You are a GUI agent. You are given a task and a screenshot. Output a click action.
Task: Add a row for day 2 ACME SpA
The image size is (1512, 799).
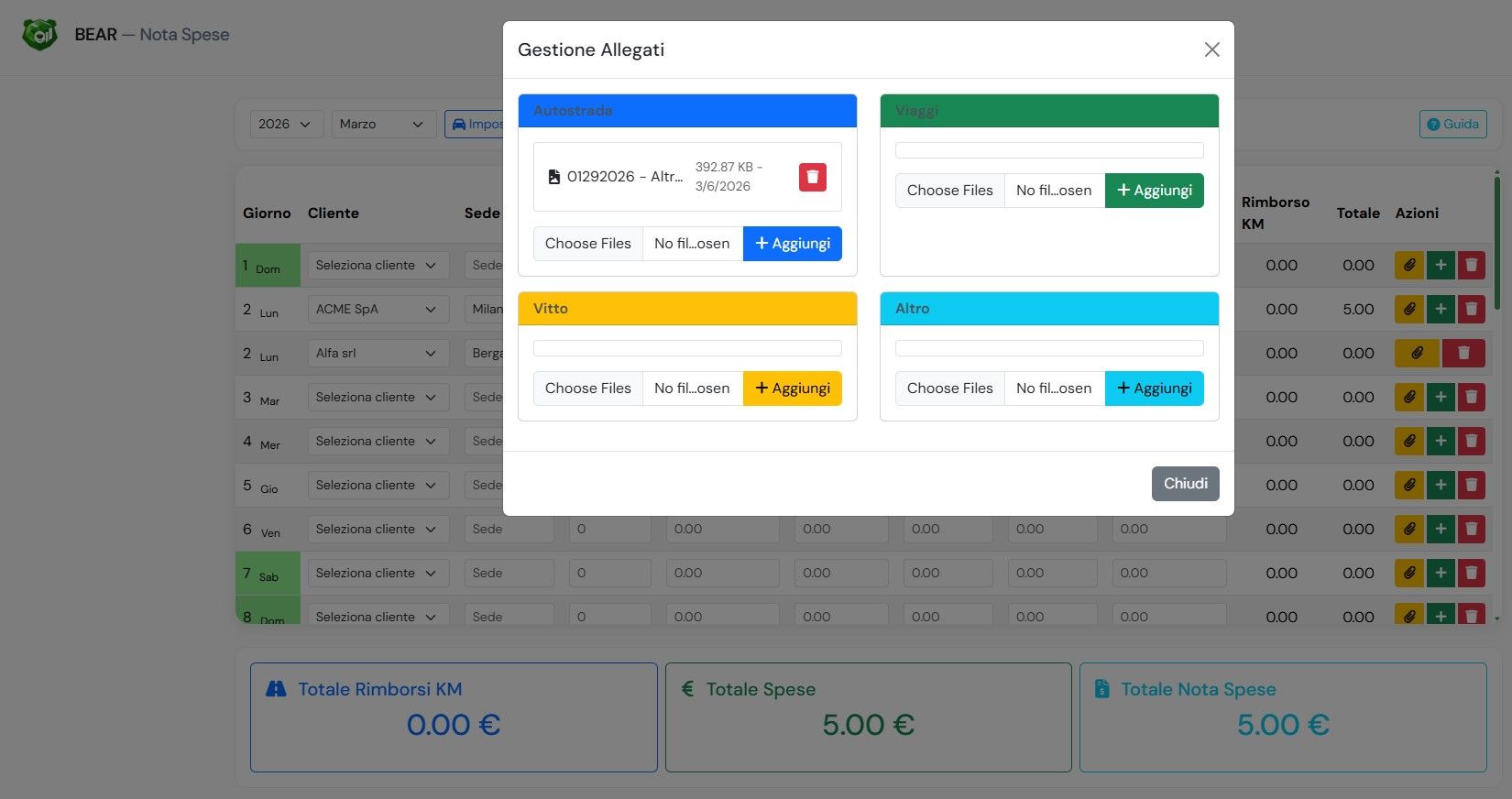coord(1440,310)
